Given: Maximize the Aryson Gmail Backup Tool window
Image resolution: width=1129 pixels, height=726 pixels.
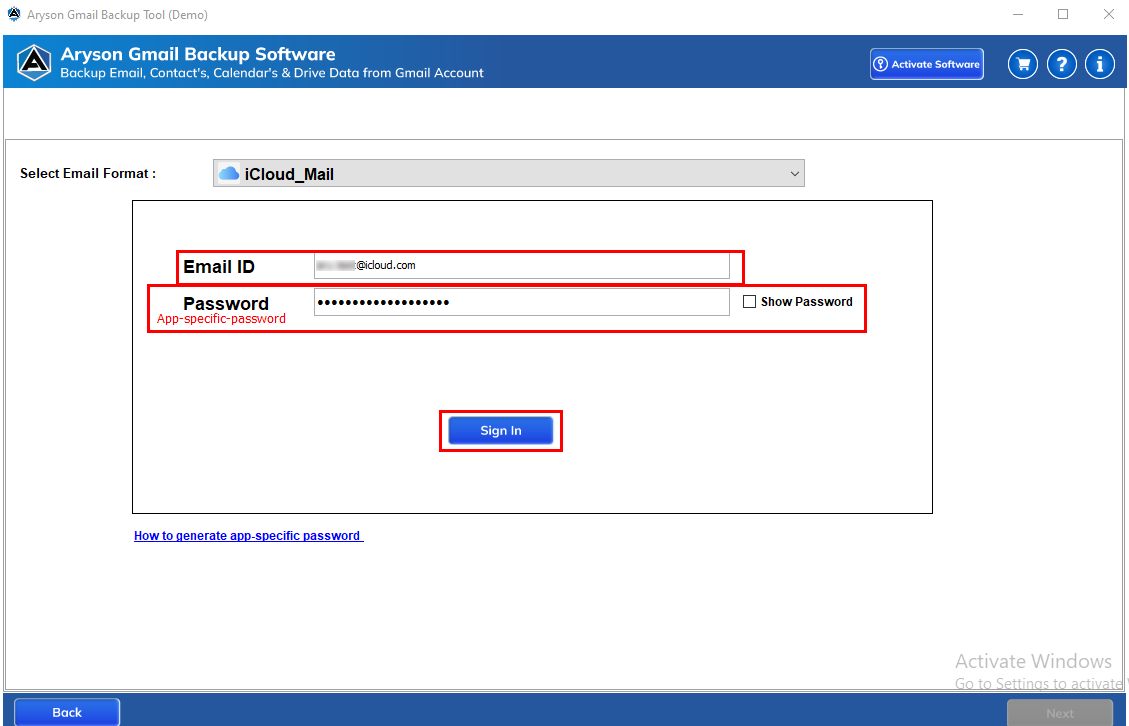Looking at the screenshot, I should [1063, 14].
